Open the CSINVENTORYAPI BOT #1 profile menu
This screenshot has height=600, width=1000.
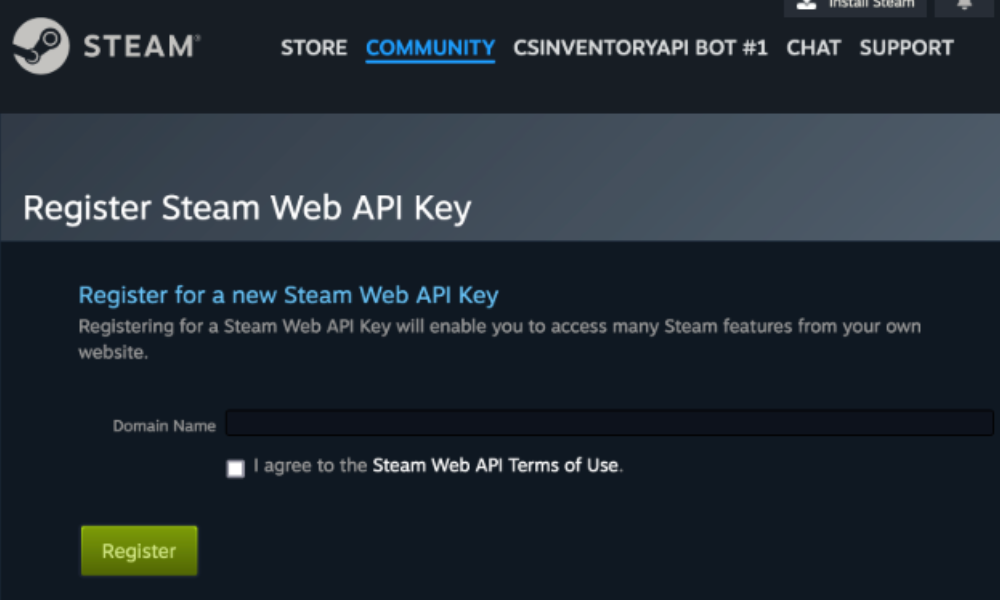point(640,48)
